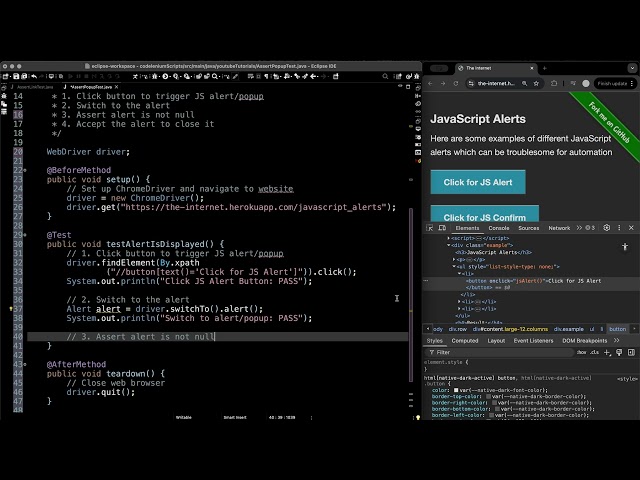Toggle the inspect element picker
640x480 pixels.
pyautogui.click(x=430, y=228)
